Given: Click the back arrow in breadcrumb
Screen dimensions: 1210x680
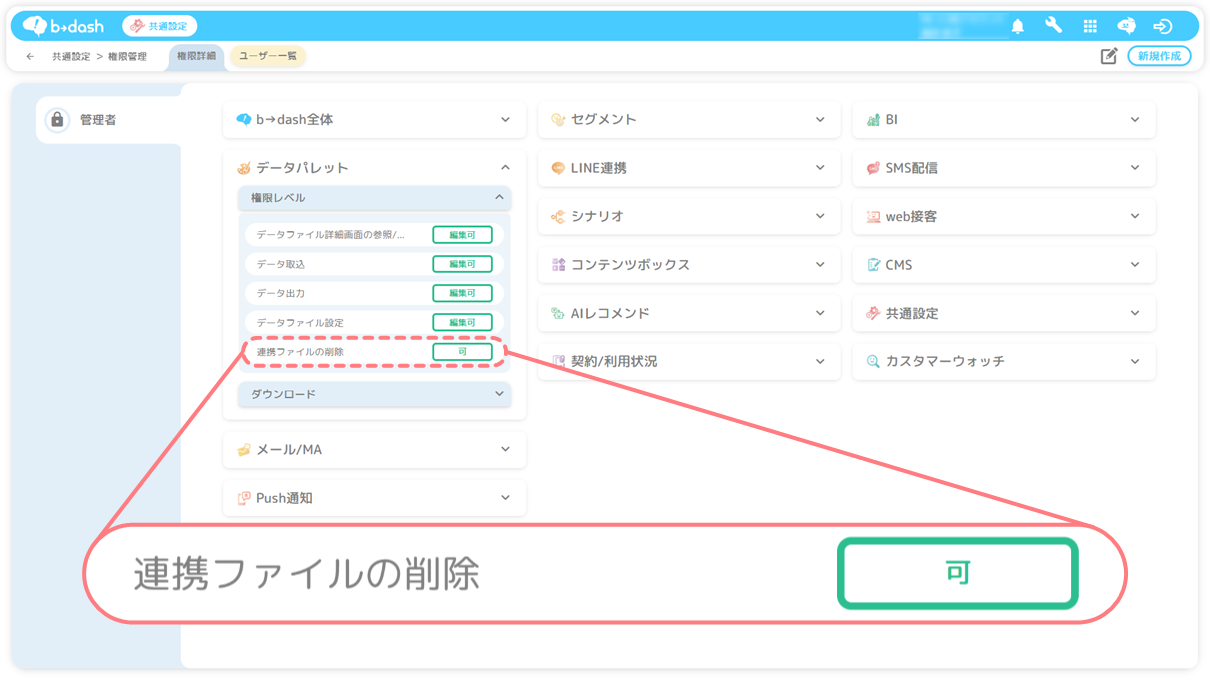Looking at the screenshot, I should (30, 57).
